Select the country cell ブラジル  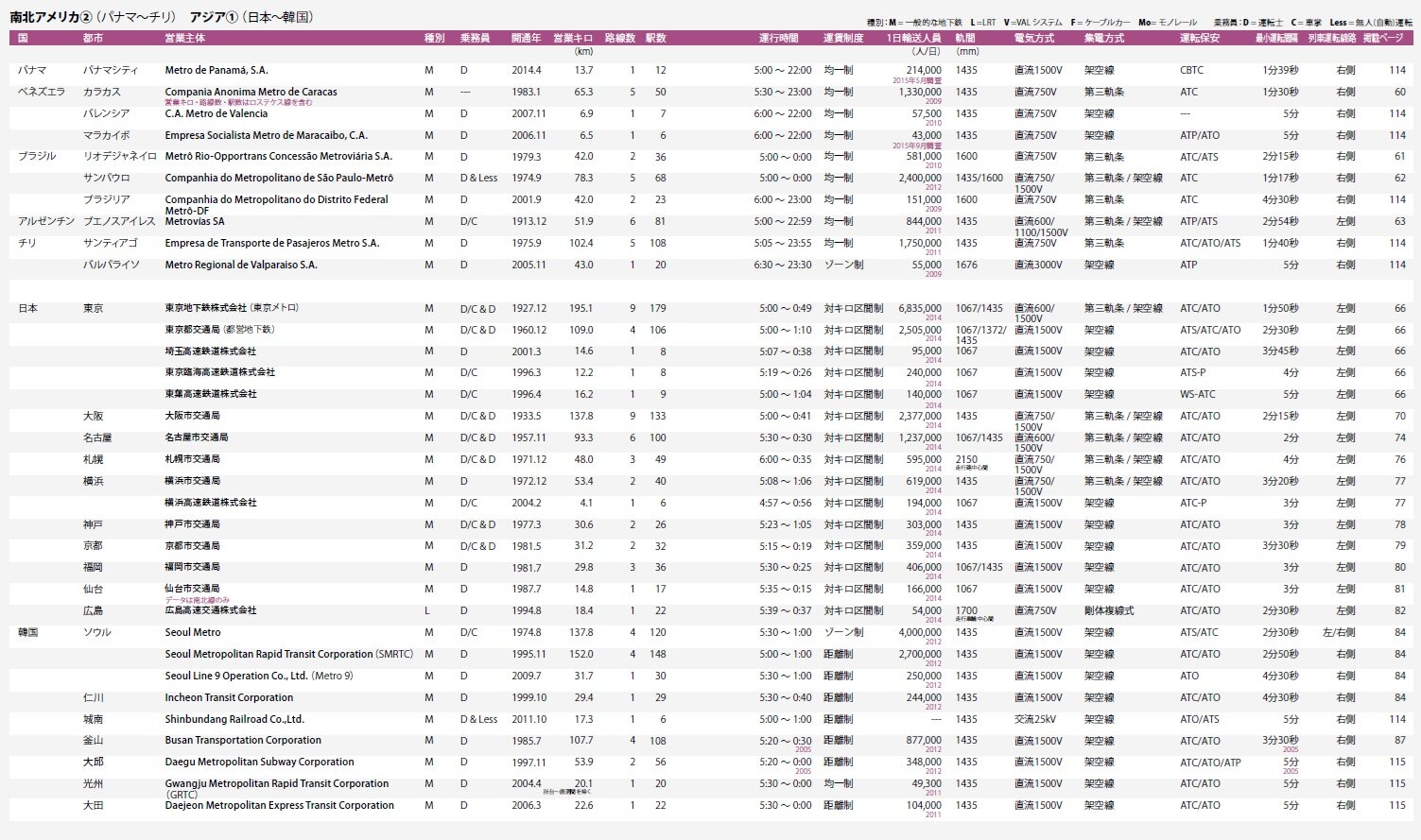(x=37, y=157)
